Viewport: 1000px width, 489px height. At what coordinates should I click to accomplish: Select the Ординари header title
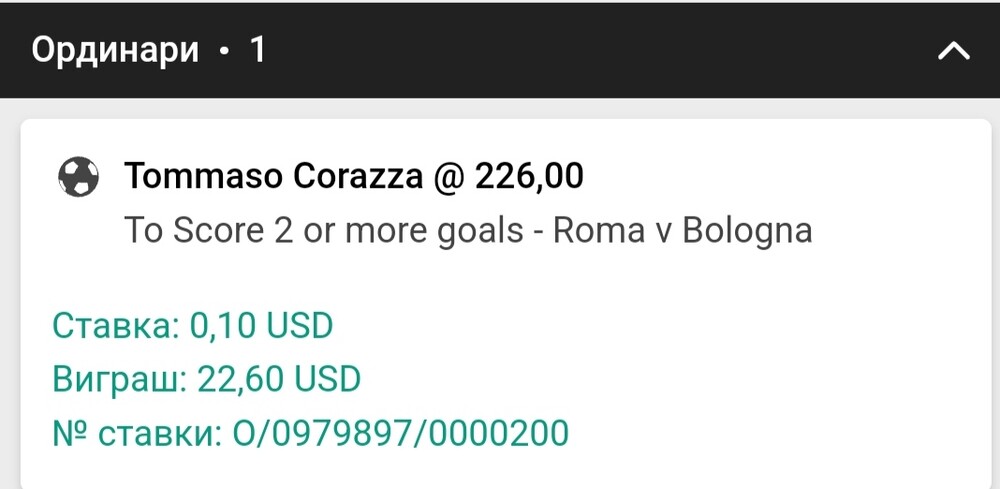point(115,50)
